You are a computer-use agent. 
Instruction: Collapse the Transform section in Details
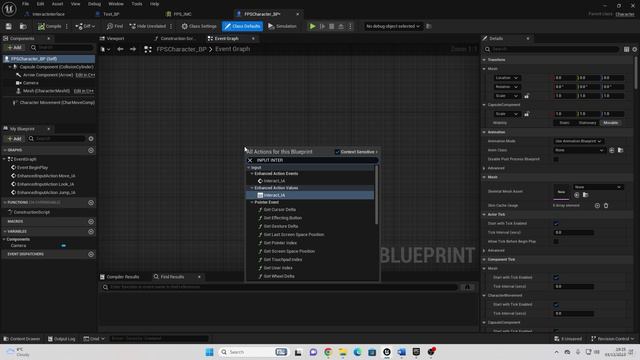click(484, 60)
